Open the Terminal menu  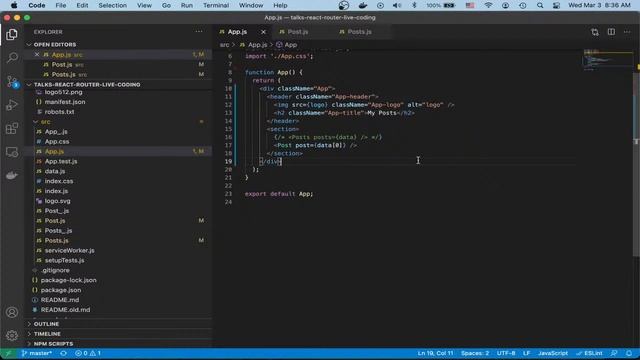point(216,5)
